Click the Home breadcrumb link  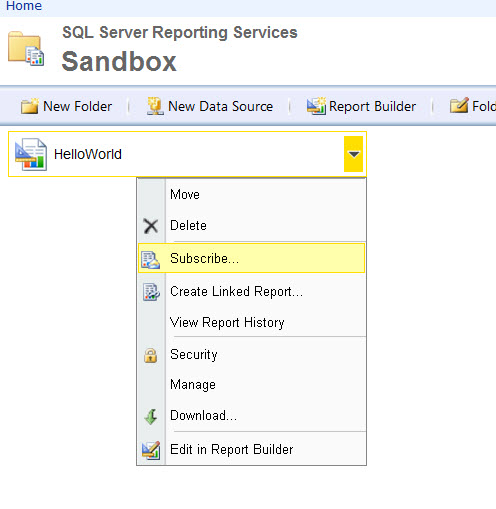coord(24,6)
